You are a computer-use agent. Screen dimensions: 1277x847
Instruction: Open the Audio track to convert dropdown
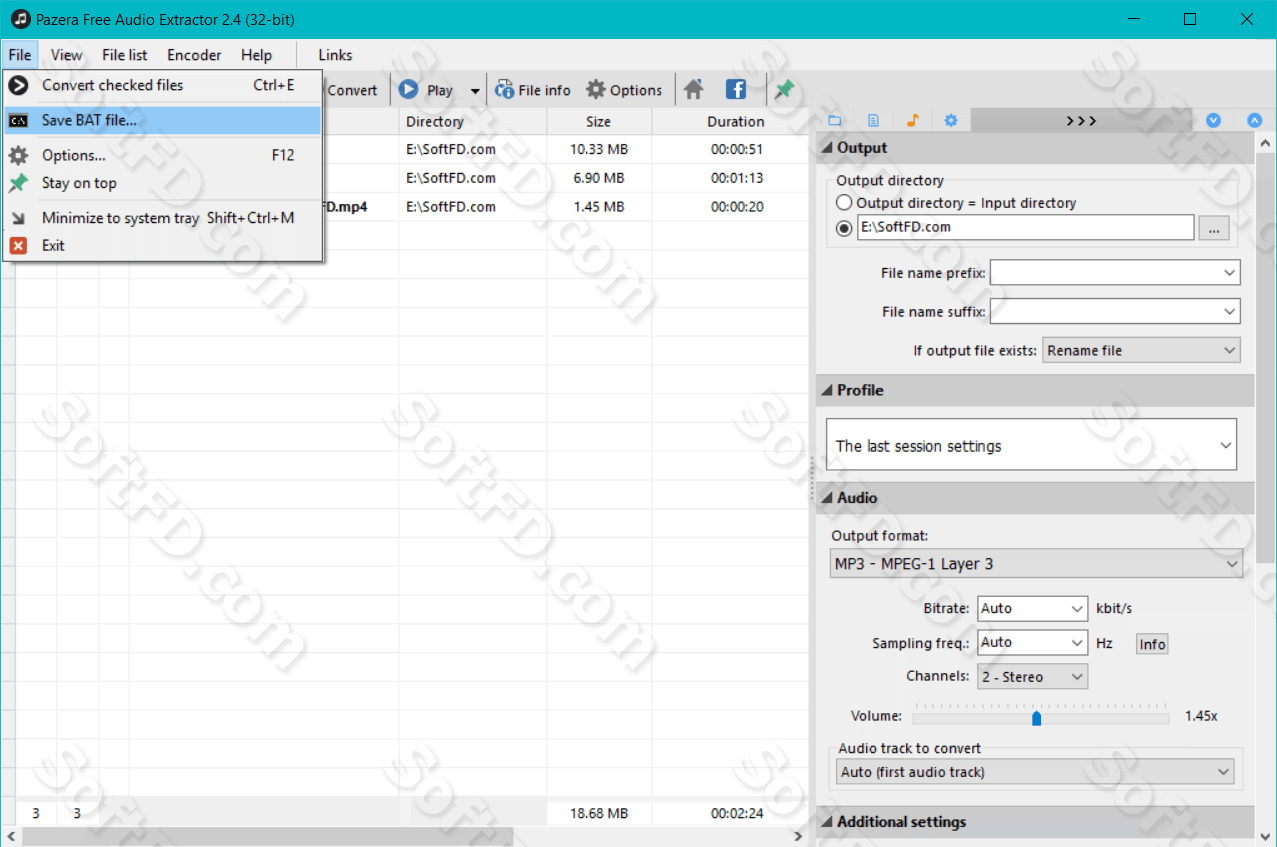click(1035, 772)
